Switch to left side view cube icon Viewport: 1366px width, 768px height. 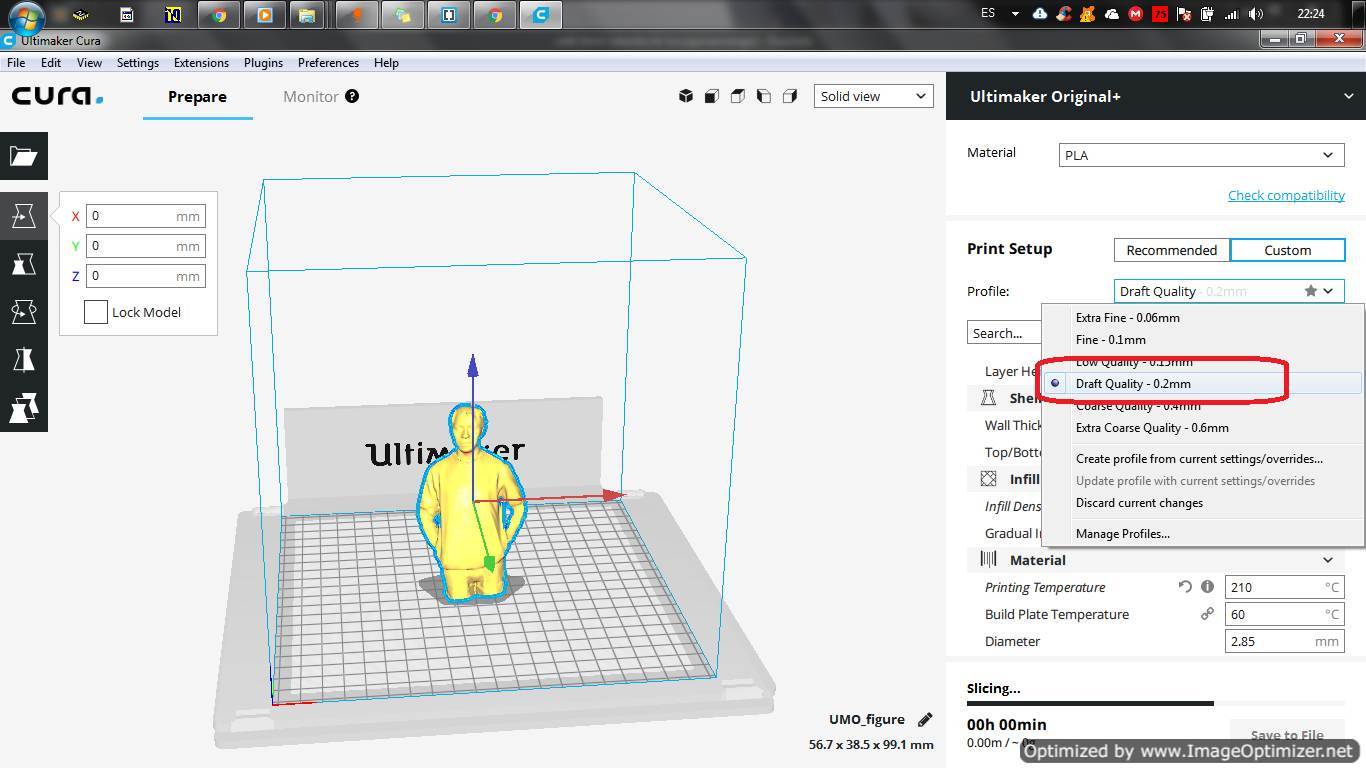tap(764, 96)
